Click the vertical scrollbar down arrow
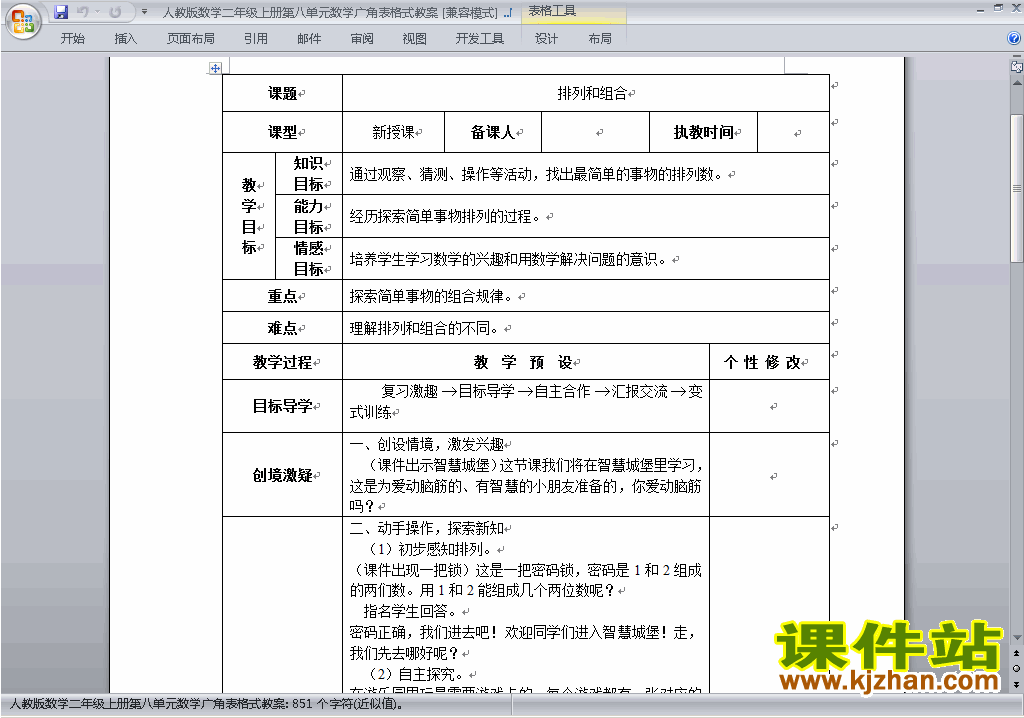 (x=1016, y=637)
